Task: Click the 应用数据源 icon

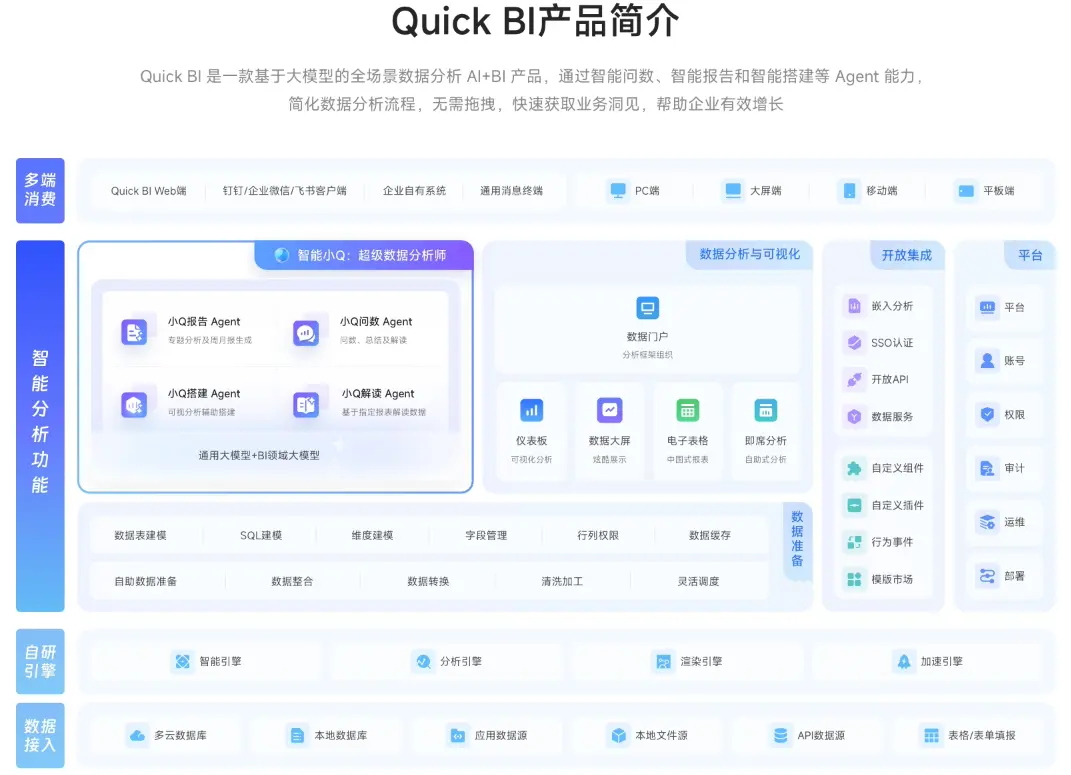Action: (457, 735)
